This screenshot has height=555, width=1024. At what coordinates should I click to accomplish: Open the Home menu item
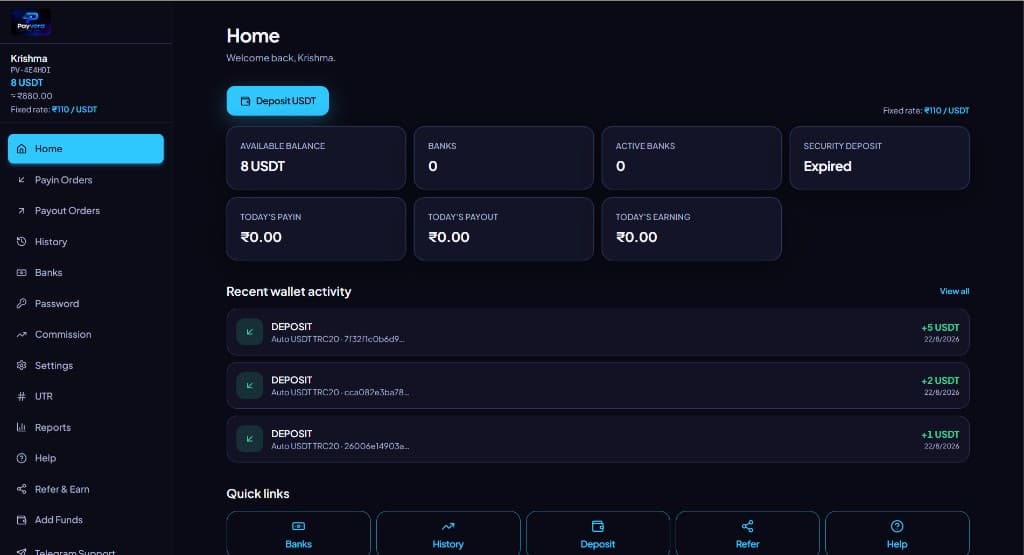point(86,149)
